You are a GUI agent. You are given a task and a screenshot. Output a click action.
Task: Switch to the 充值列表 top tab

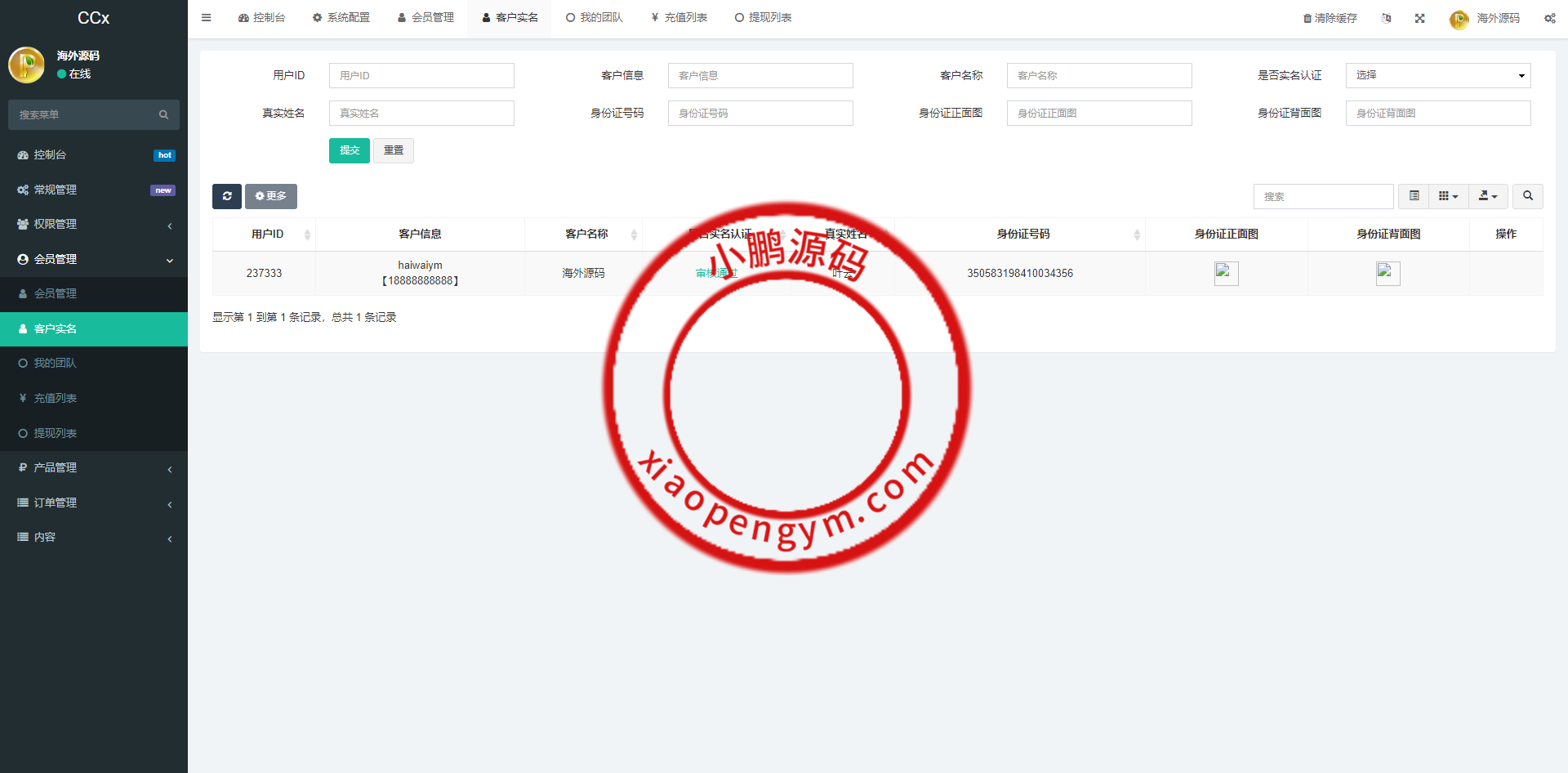679,17
